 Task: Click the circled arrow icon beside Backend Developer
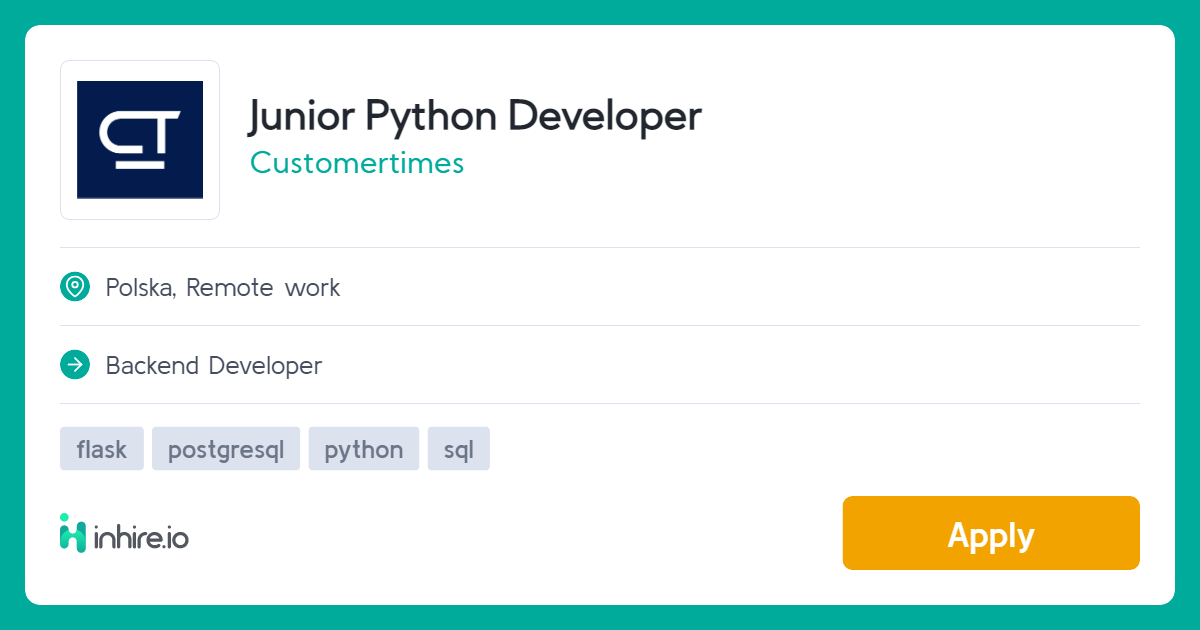(x=75, y=365)
